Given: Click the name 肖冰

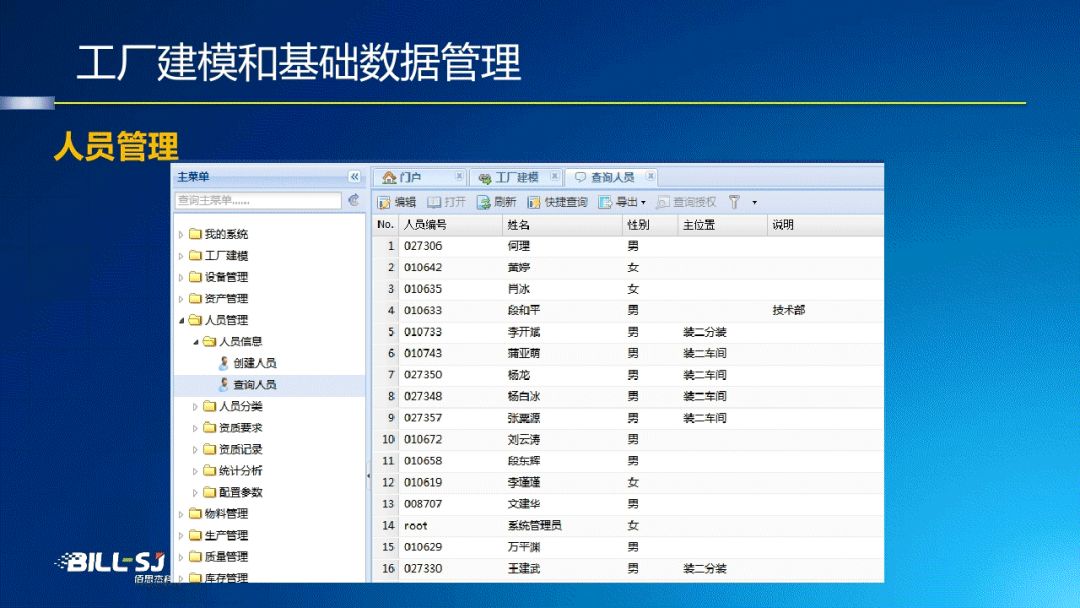Looking at the screenshot, I should coord(519,289).
